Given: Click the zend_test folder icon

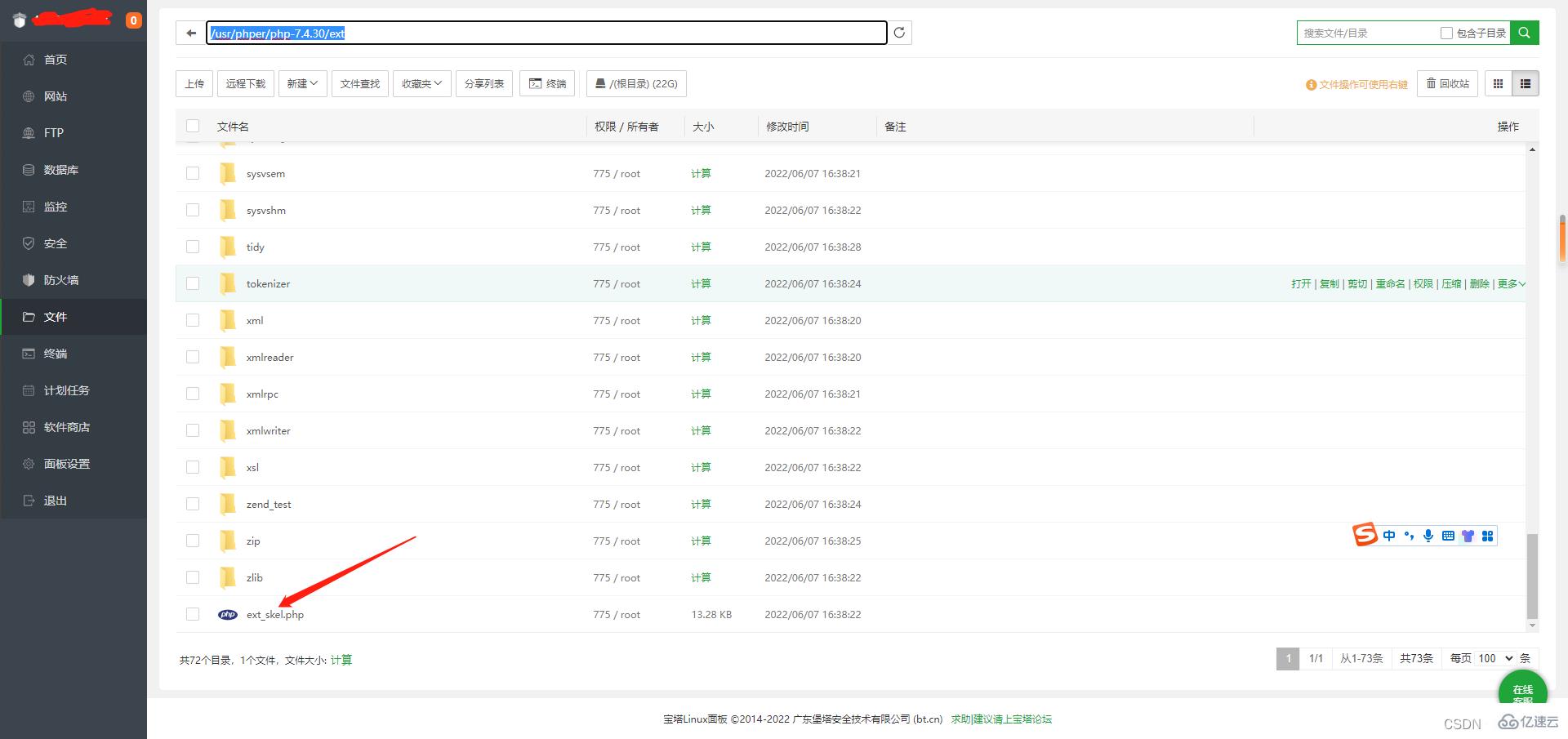Looking at the screenshot, I should pos(228,504).
